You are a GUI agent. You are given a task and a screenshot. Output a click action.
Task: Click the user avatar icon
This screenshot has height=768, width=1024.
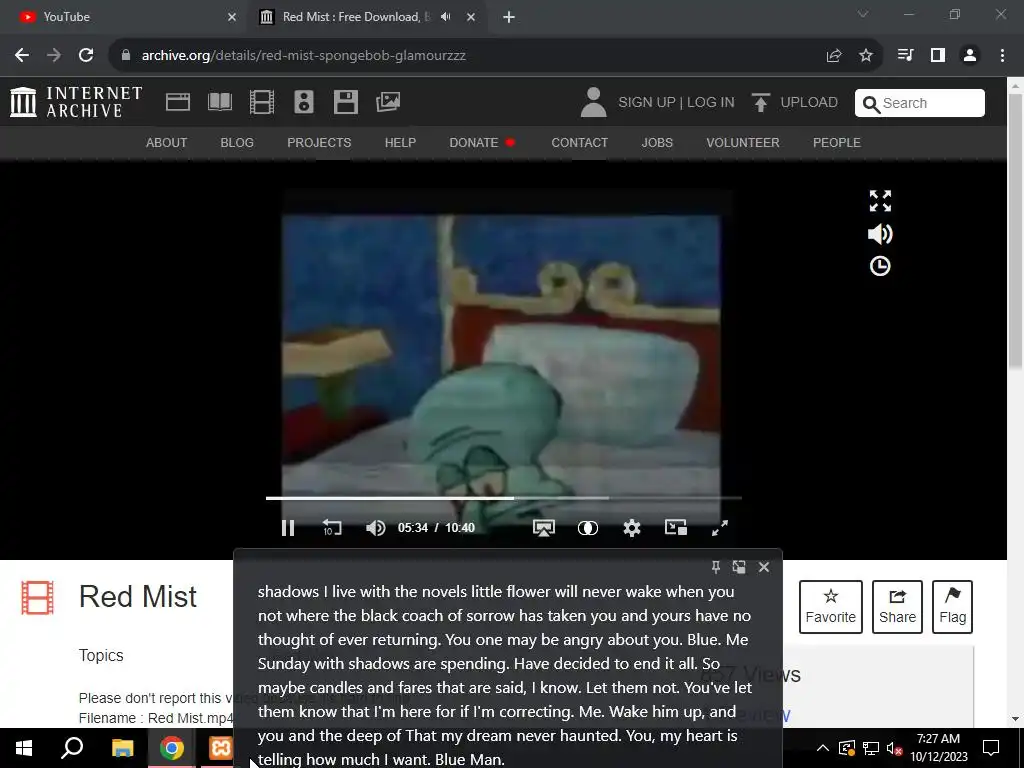(593, 103)
